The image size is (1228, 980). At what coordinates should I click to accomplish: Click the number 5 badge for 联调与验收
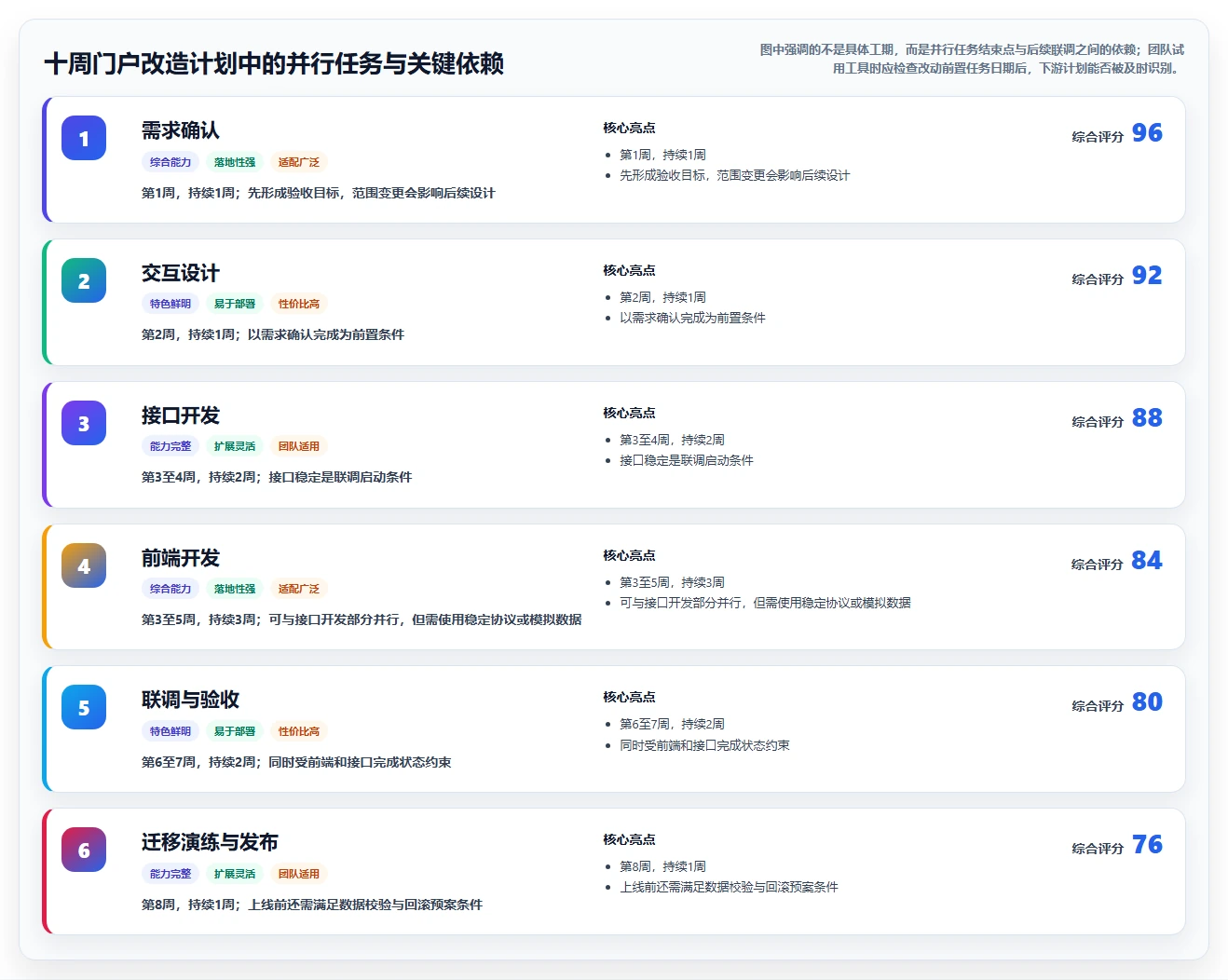(84, 707)
